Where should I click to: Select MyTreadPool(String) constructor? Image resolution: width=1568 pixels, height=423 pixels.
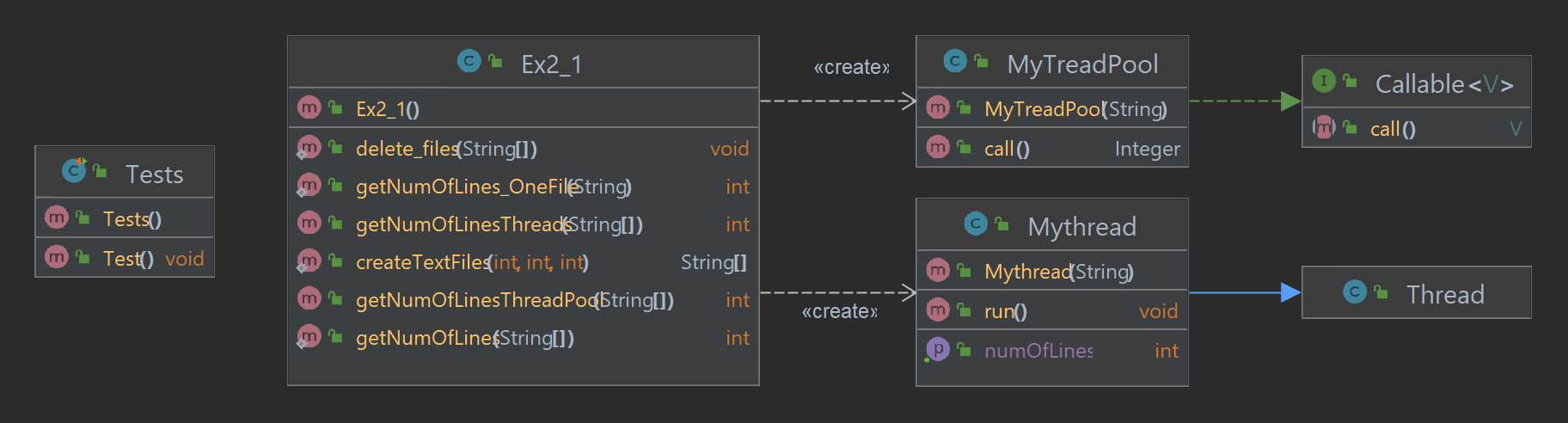pos(1076,109)
